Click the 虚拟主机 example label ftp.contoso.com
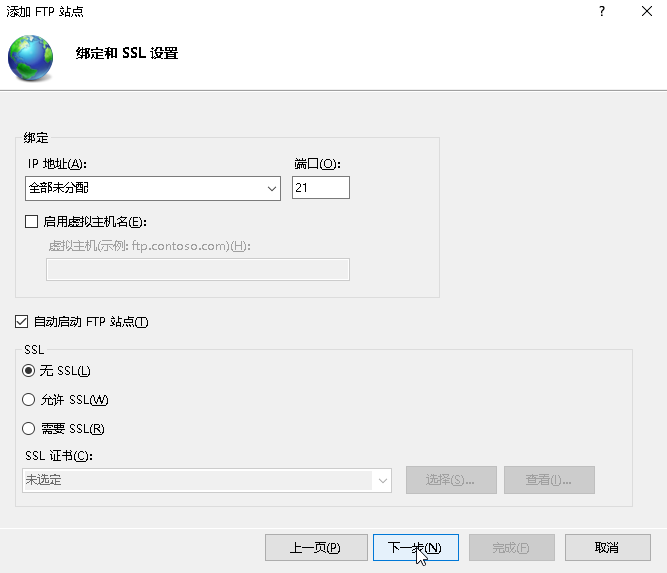Screen dimensions: 667x573 coord(149,246)
